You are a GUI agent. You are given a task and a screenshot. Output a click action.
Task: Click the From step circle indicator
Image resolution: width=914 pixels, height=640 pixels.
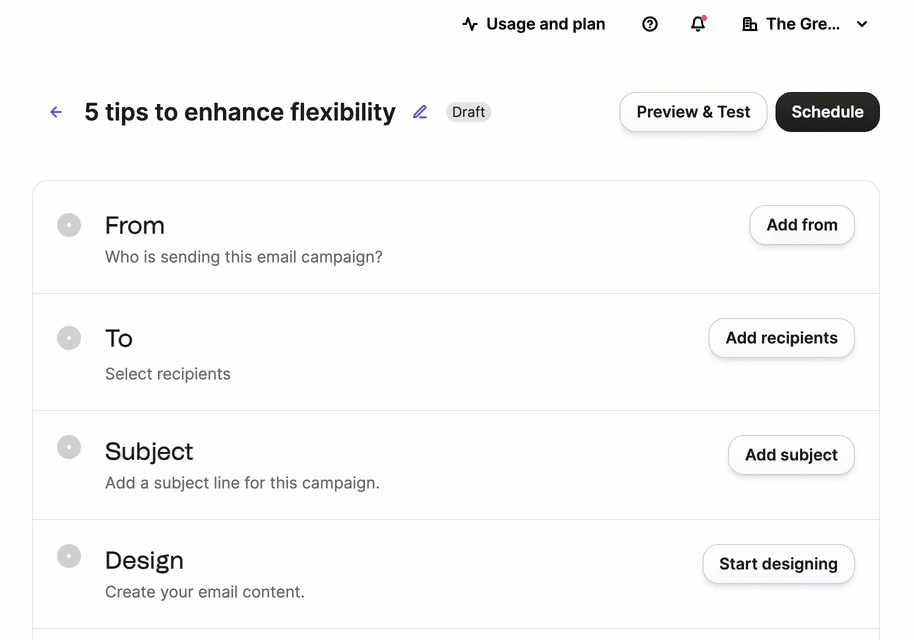(x=69, y=225)
